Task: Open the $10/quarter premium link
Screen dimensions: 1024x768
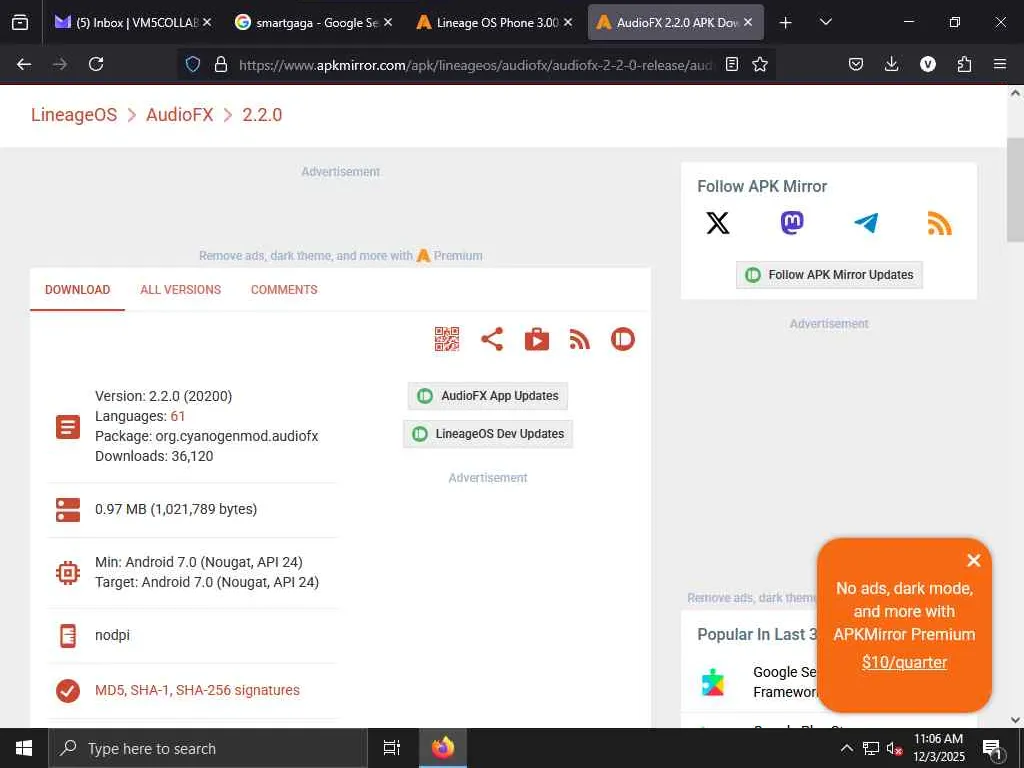Action: click(x=904, y=662)
